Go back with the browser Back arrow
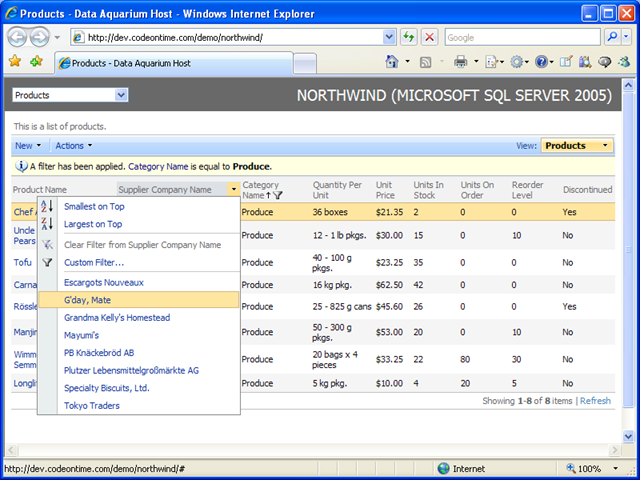 (x=17, y=38)
